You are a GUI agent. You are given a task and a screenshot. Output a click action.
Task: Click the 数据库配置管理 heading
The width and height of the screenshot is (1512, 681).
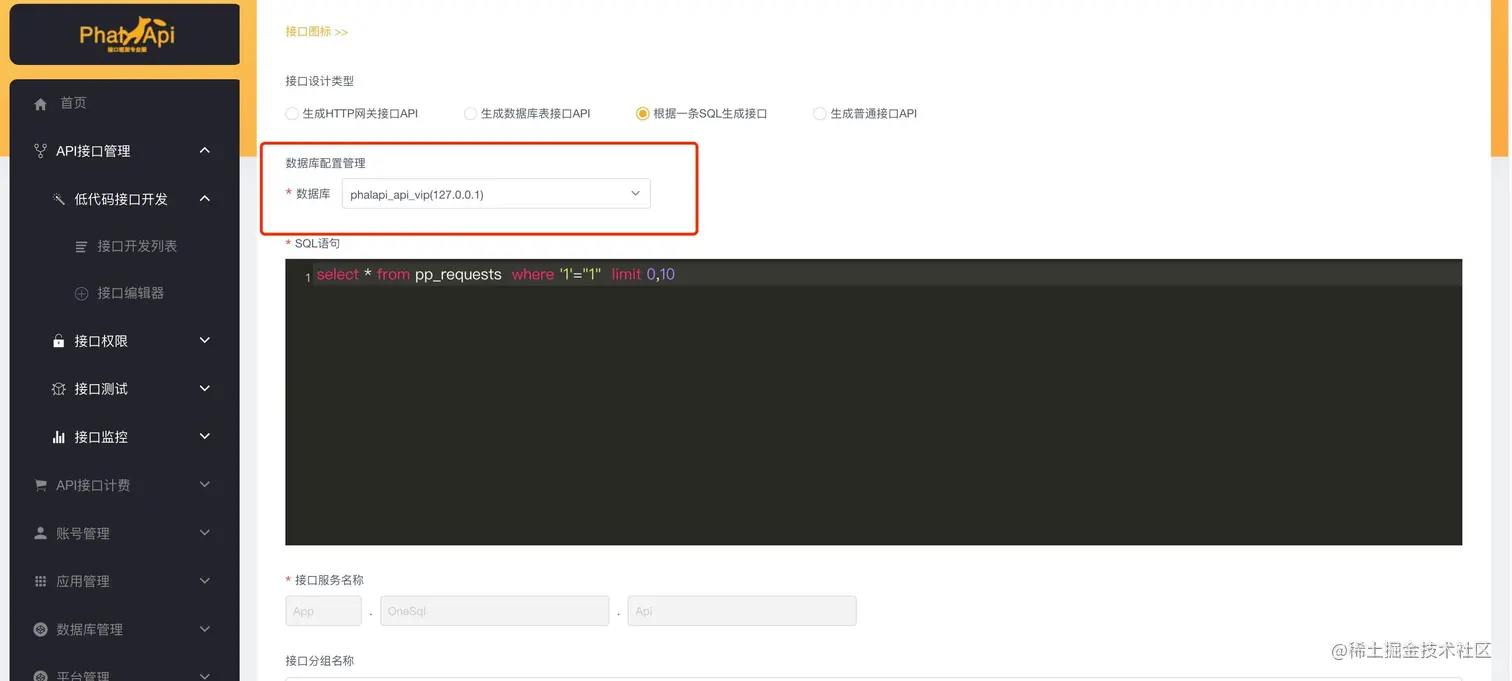[325, 163]
